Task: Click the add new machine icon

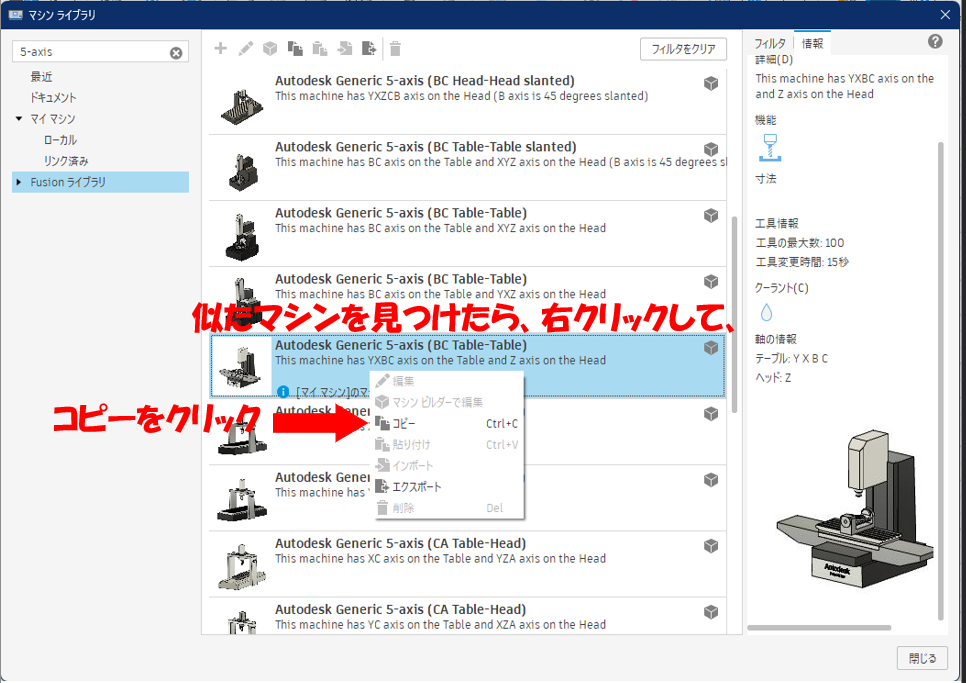Action: pyautogui.click(x=220, y=47)
